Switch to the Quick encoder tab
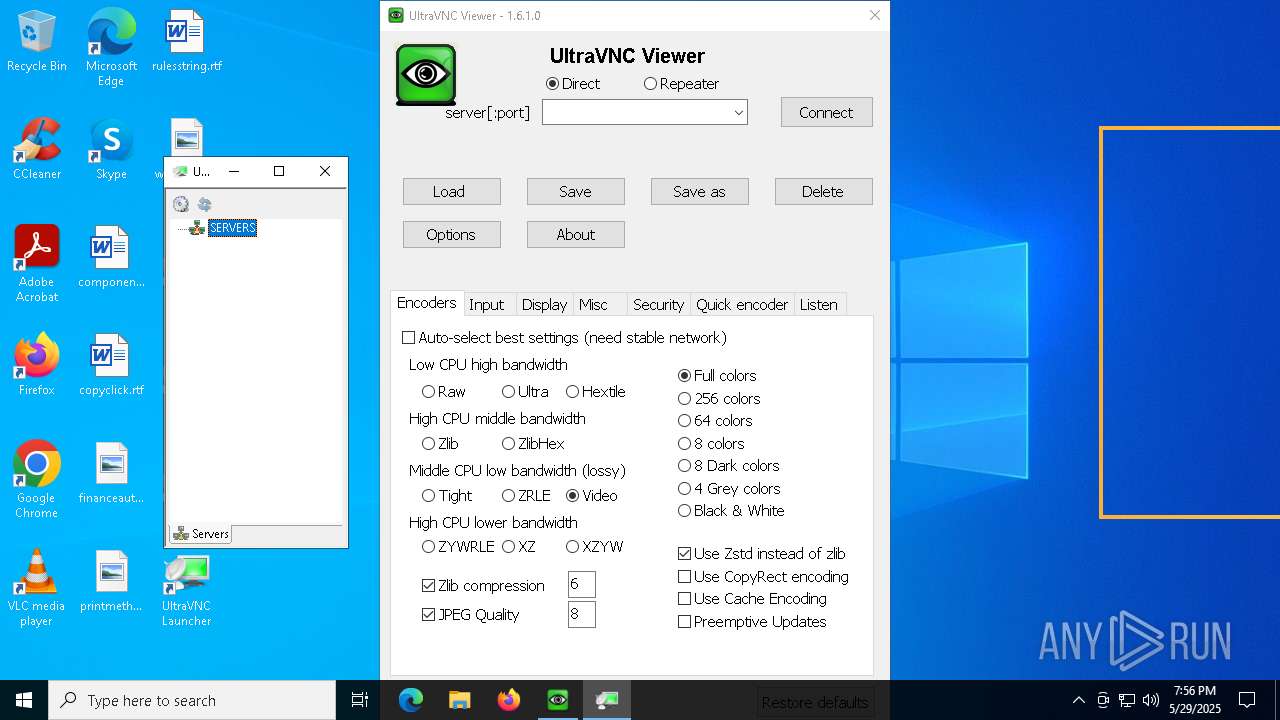This screenshot has height=720, width=1280. pos(742,305)
